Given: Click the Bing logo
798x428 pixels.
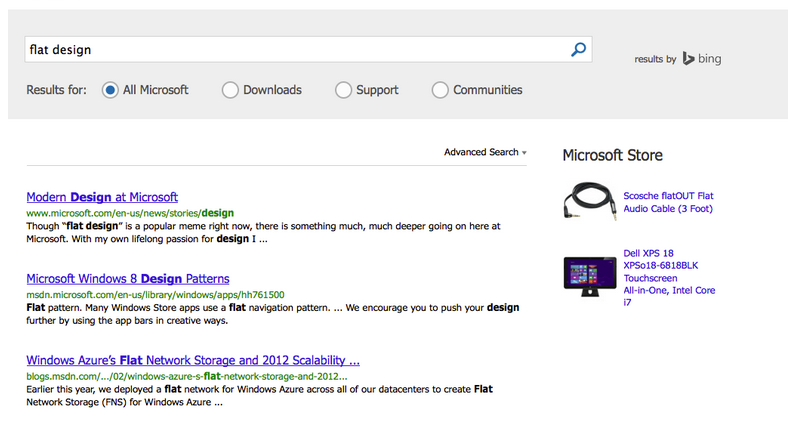Looking at the screenshot, I should point(702,59).
